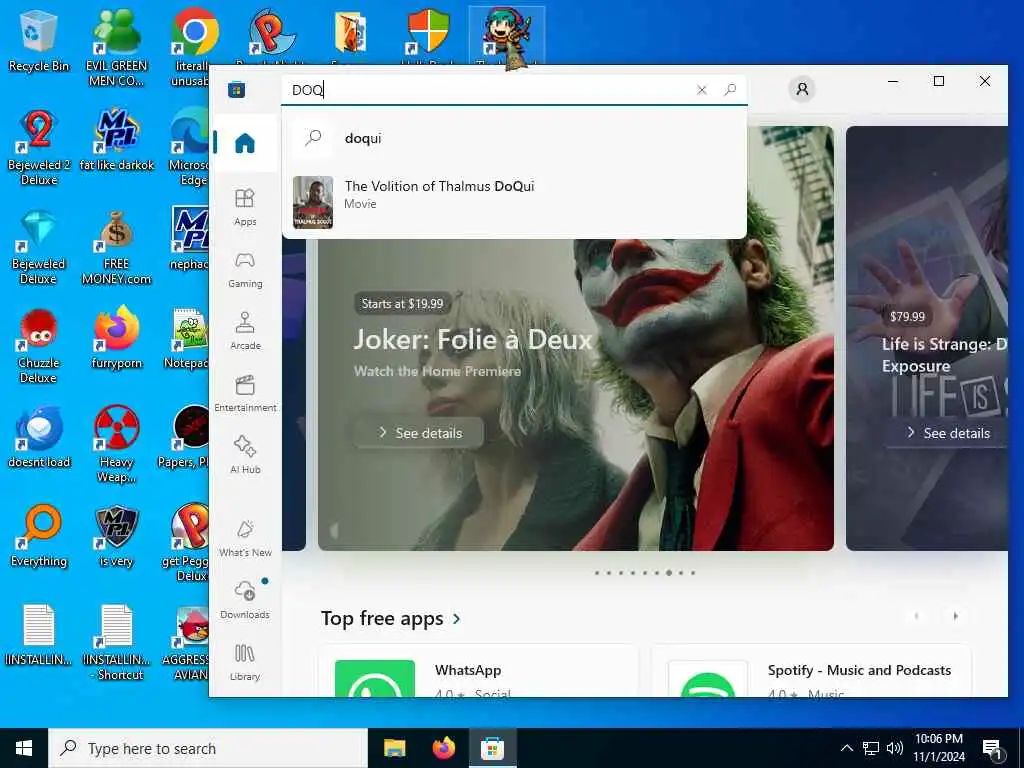1024x768 pixels.
Task: See details for Life is Strange
Action: pyautogui.click(x=948, y=433)
